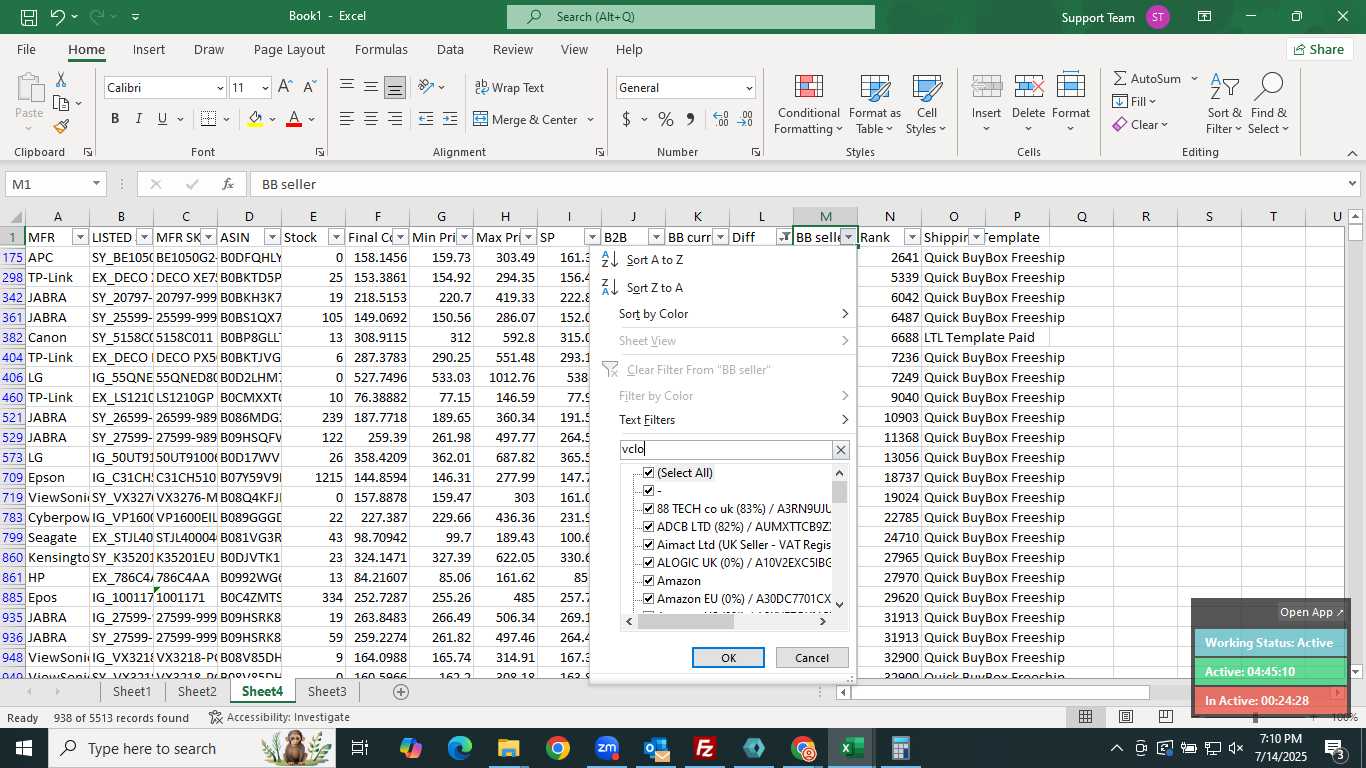The height and width of the screenshot is (768, 1366).
Task: Click the Share button
Action: click(1318, 49)
